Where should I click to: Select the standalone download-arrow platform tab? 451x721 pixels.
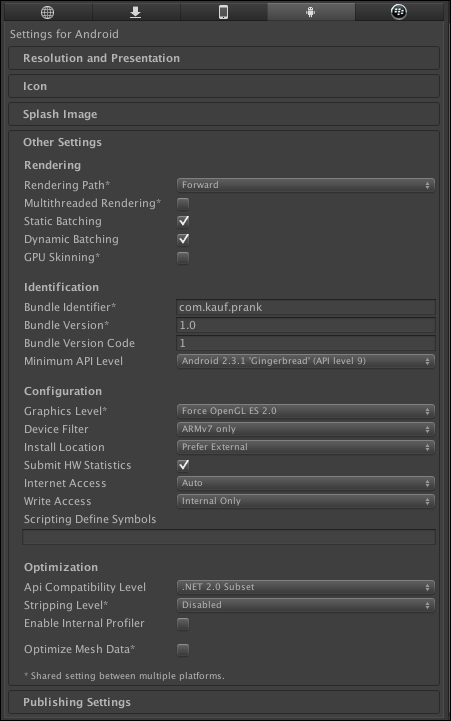point(136,12)
